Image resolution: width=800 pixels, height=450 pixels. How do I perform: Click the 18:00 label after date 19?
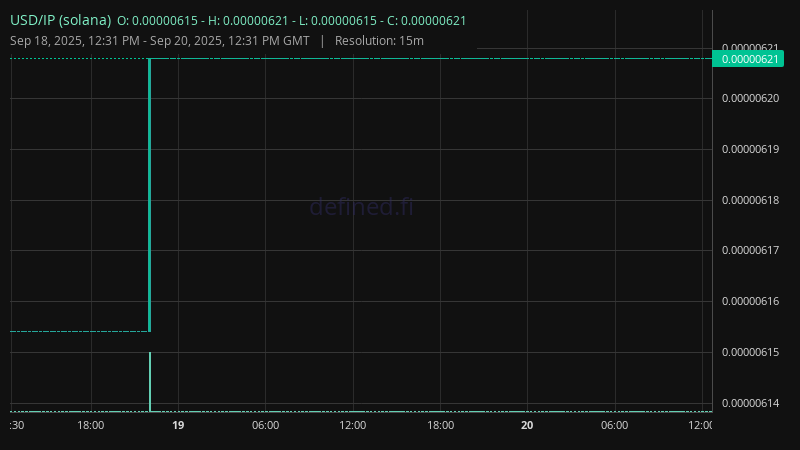pyautogui.click(x=440, y=425)
